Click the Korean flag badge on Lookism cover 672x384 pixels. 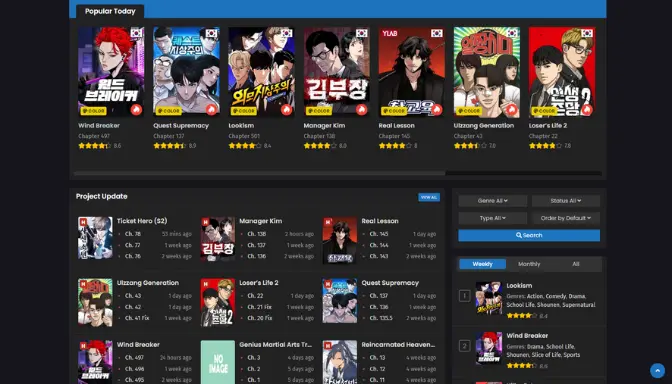[x=286, y=33]
